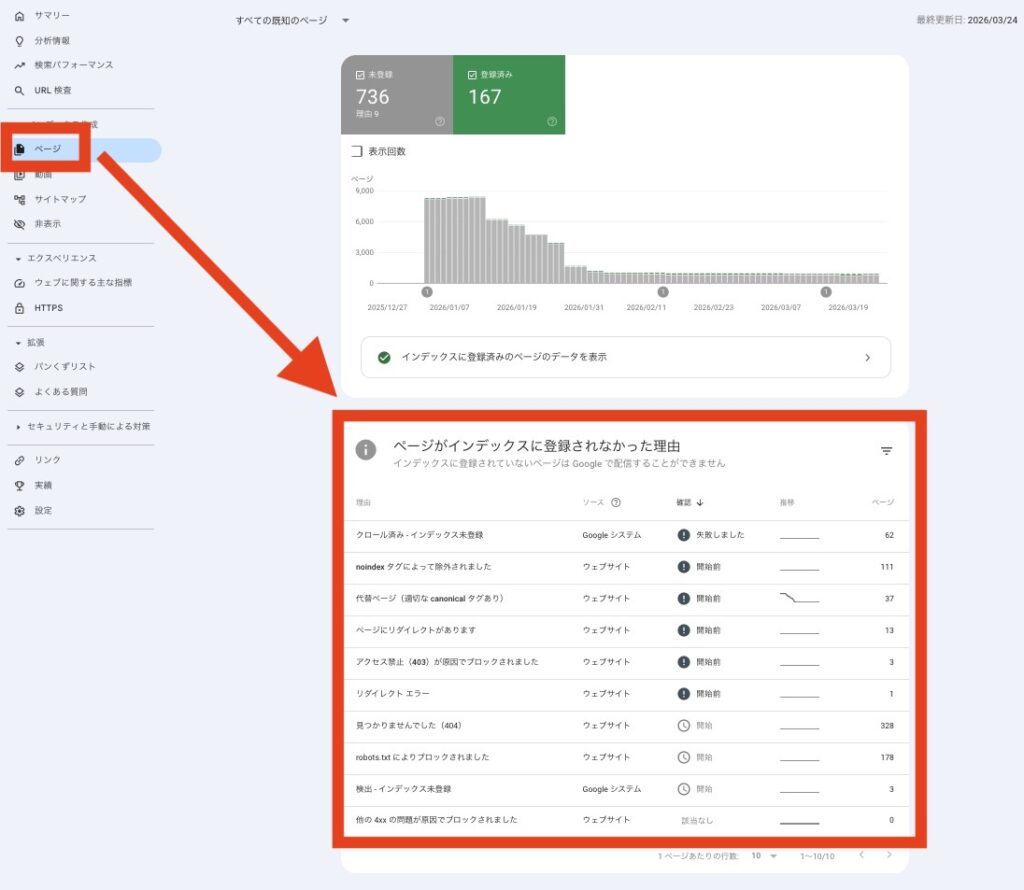Image resolution: width=1024 pixels, height=890 pixels.
Task: Select HTTPS with its lock icon
Action: [x=42, y=307]
